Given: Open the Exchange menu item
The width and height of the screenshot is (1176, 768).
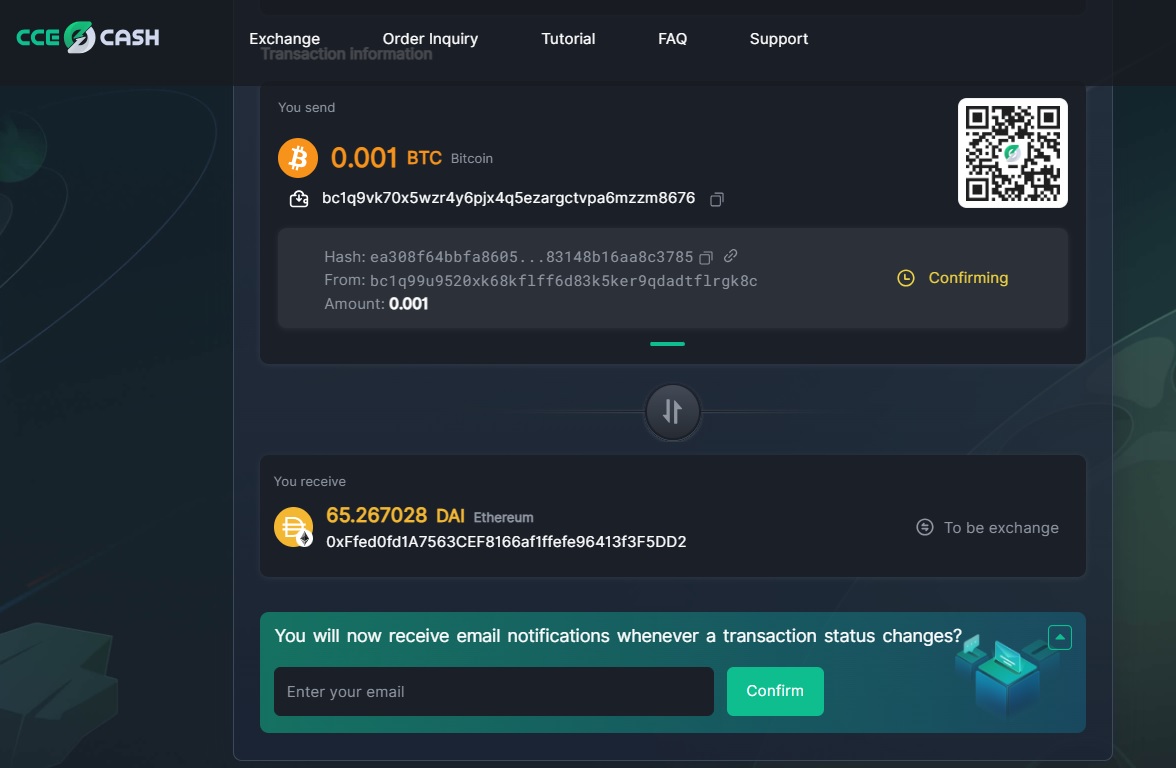Looking at the screenshot, I should pos(284,38).
